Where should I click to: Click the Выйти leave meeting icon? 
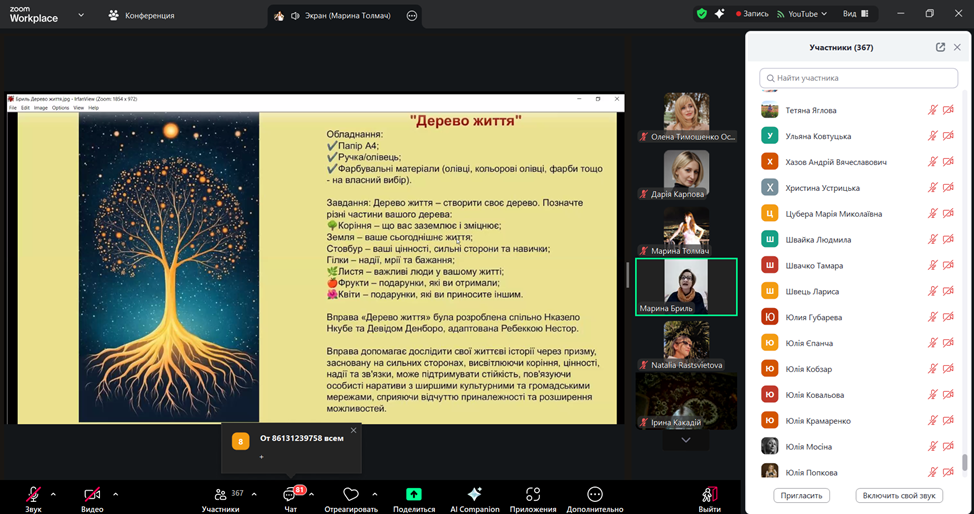tap(709, 494)
